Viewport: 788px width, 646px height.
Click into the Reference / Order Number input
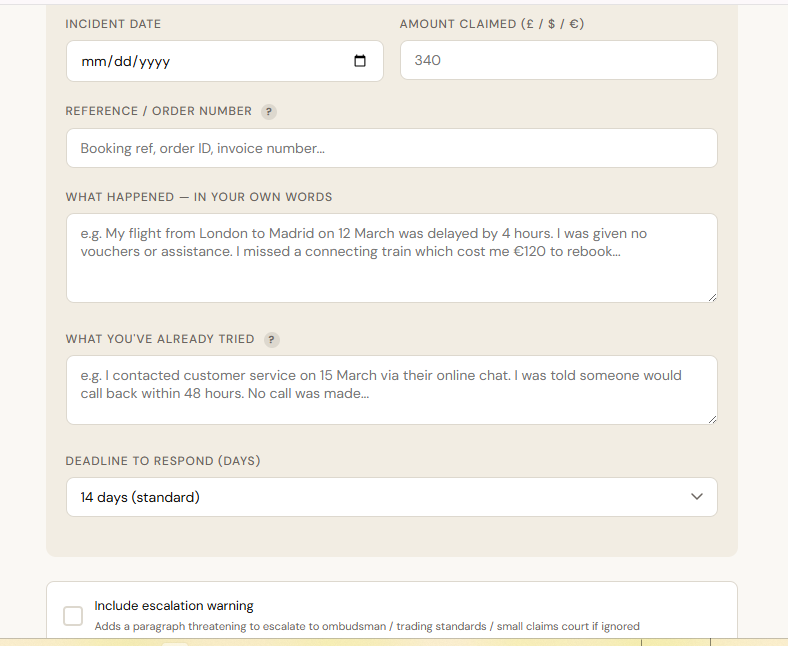click(391, 148)
